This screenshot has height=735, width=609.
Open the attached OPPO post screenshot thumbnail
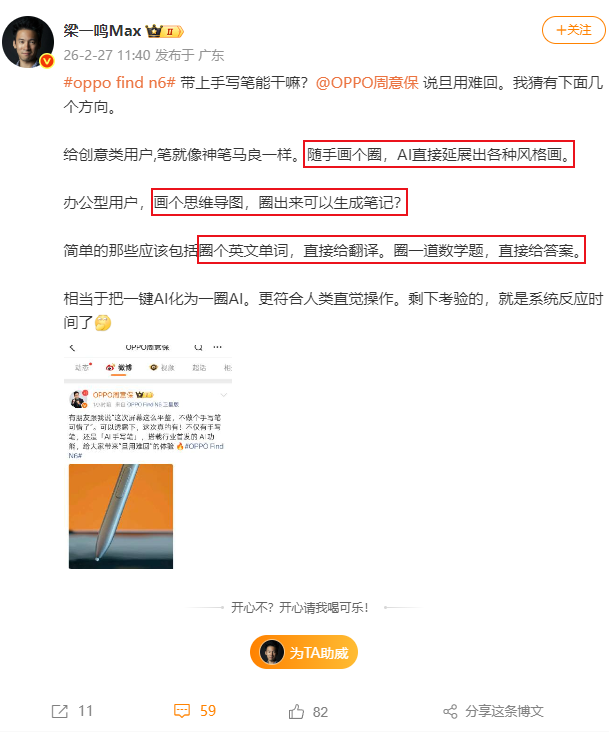(148, 456)
